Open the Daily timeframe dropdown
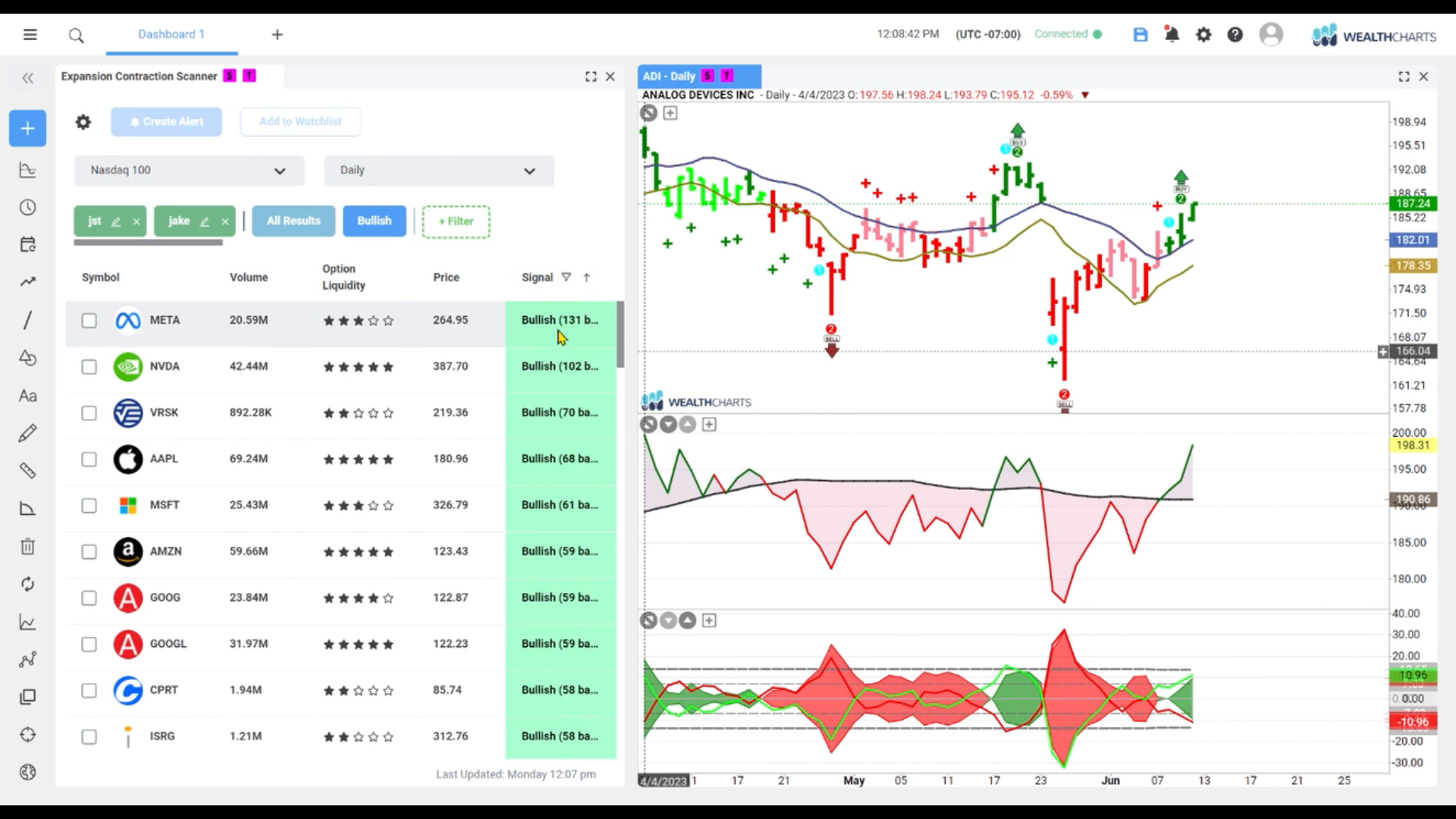The image size is (1456, 819). point(438,171)
